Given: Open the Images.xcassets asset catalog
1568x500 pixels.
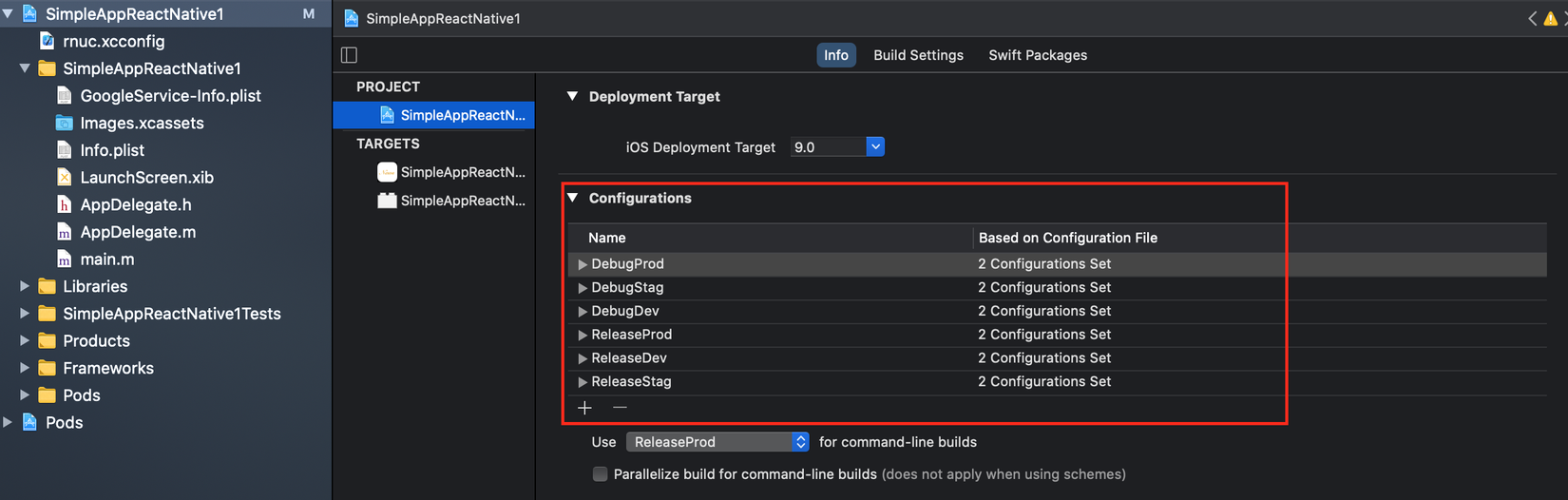Looking at the screenshot, I should click(142, 123).
